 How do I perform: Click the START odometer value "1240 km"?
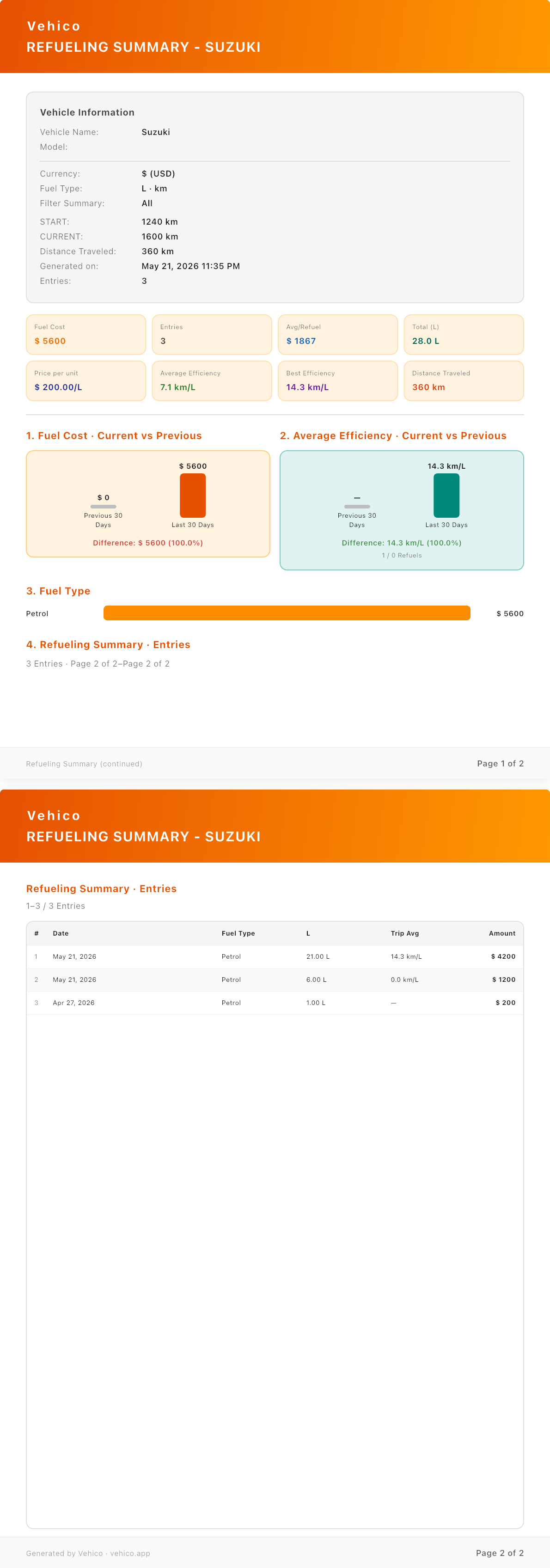tap(160, 221)
